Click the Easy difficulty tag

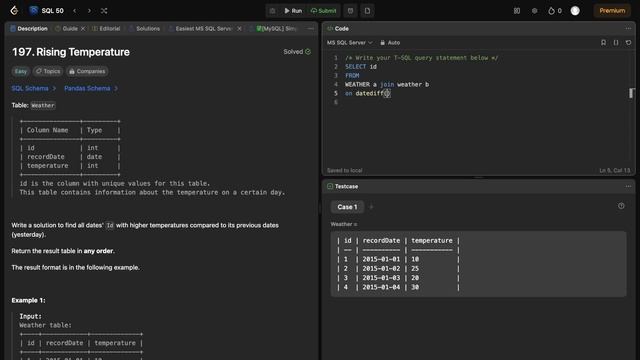pyautogui.click(x=20, y=71)
